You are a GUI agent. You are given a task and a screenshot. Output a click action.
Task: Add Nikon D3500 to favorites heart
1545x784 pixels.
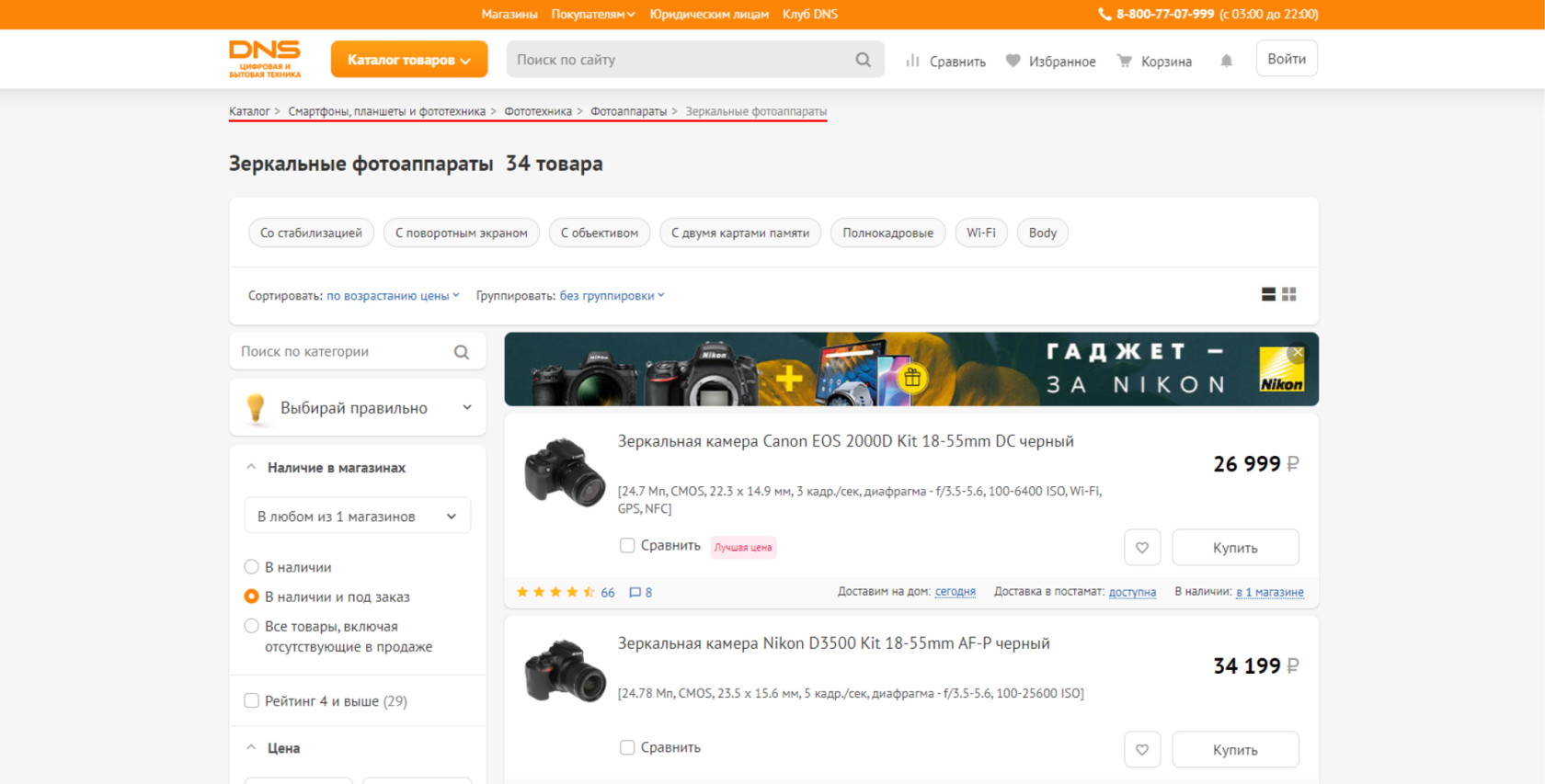pos(1142,750)
